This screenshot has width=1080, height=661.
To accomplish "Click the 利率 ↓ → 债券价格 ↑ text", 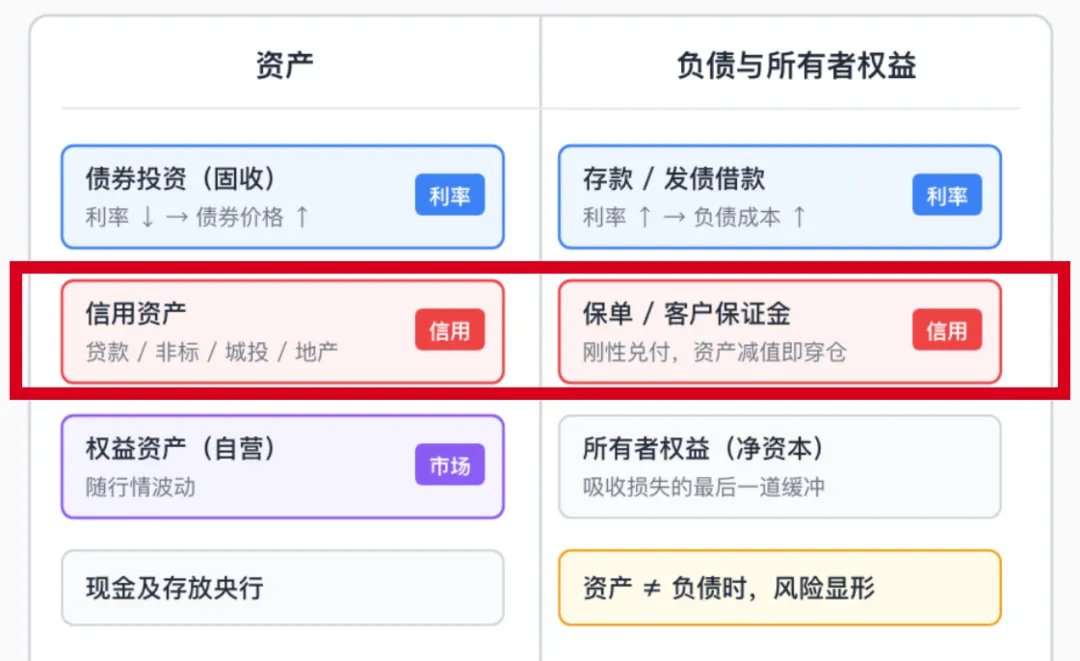I will tap(198, 217).
